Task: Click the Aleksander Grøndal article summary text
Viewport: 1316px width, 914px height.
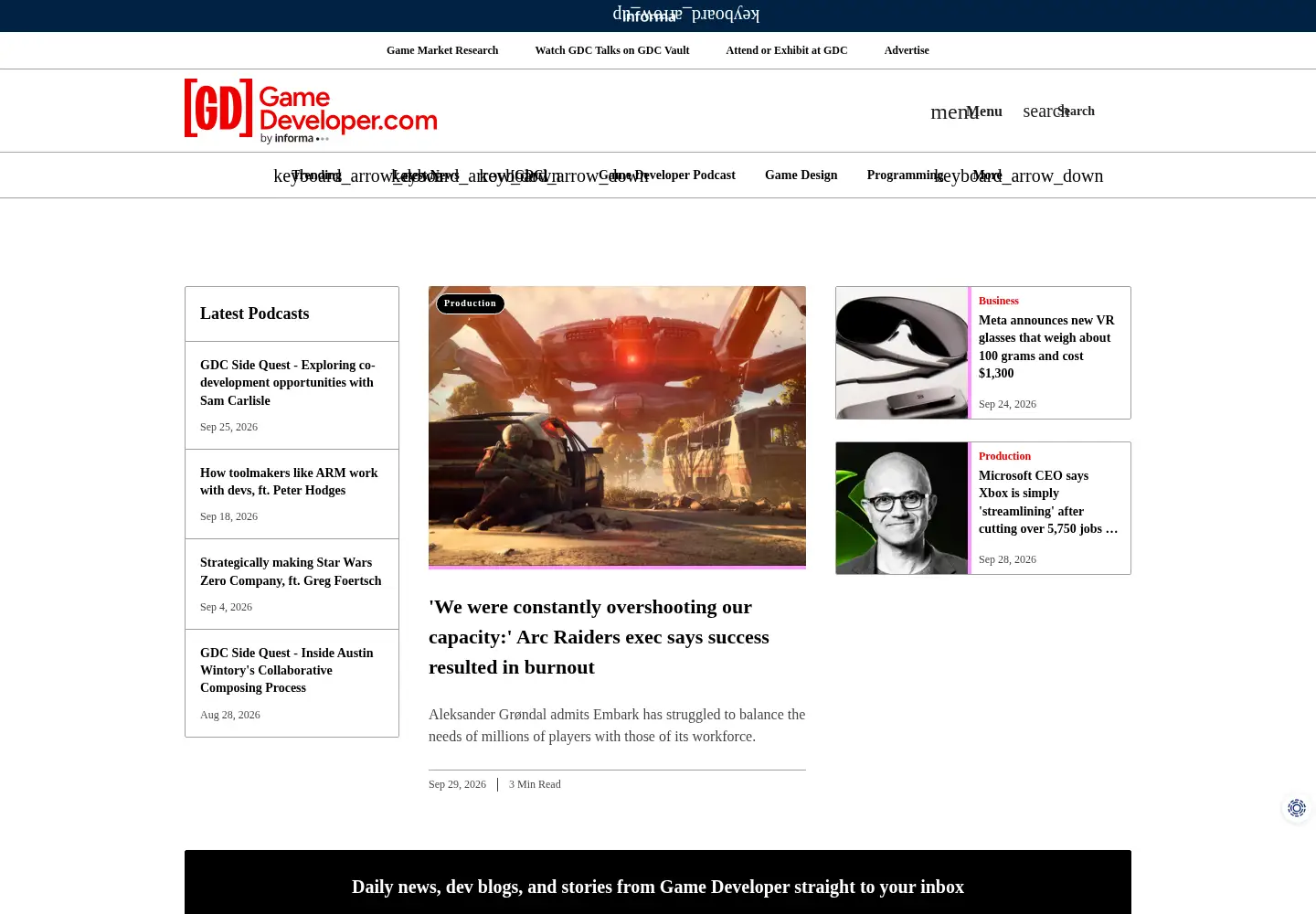Action: [x=617, y=726]
